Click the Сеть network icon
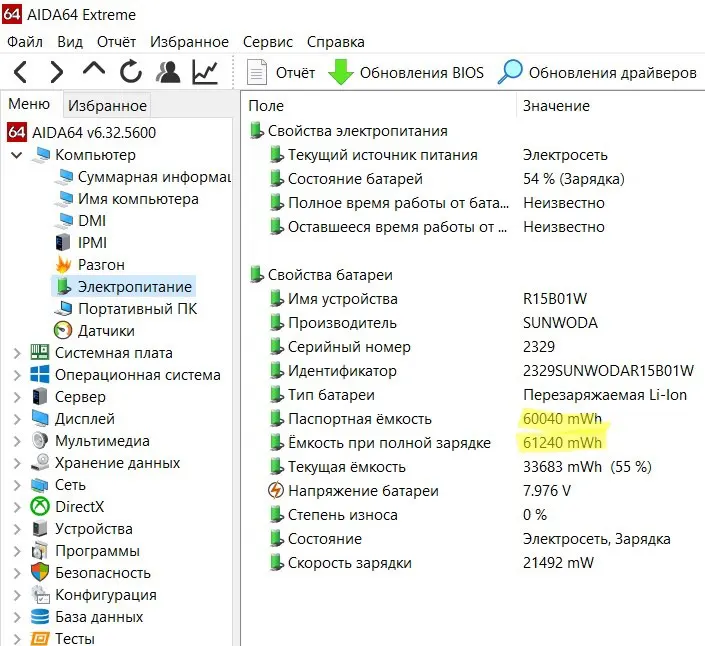This screenshot has height=646, width=705. pos(40,485)
